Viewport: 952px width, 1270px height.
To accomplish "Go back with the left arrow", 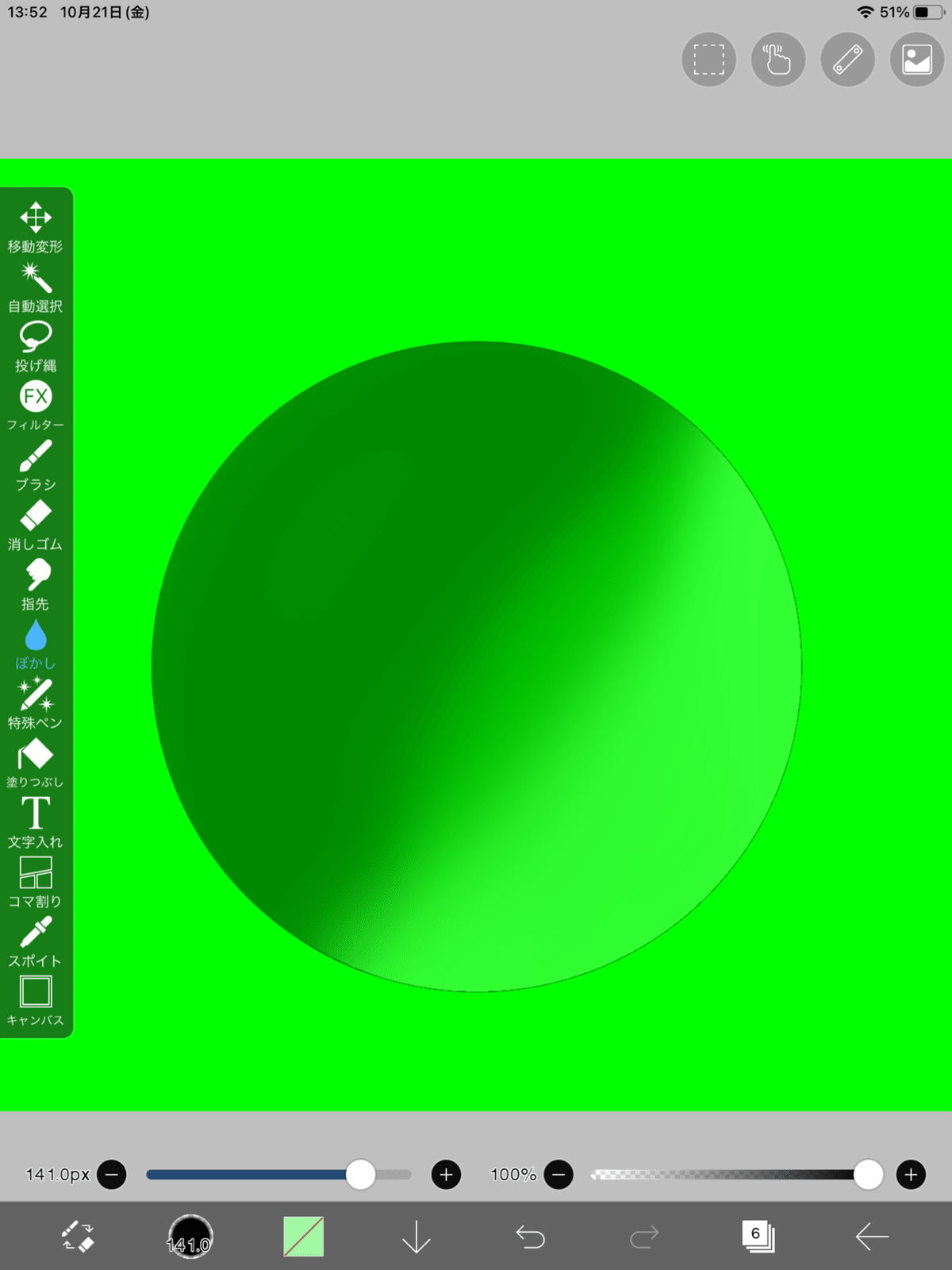I will click(872, 1237).
